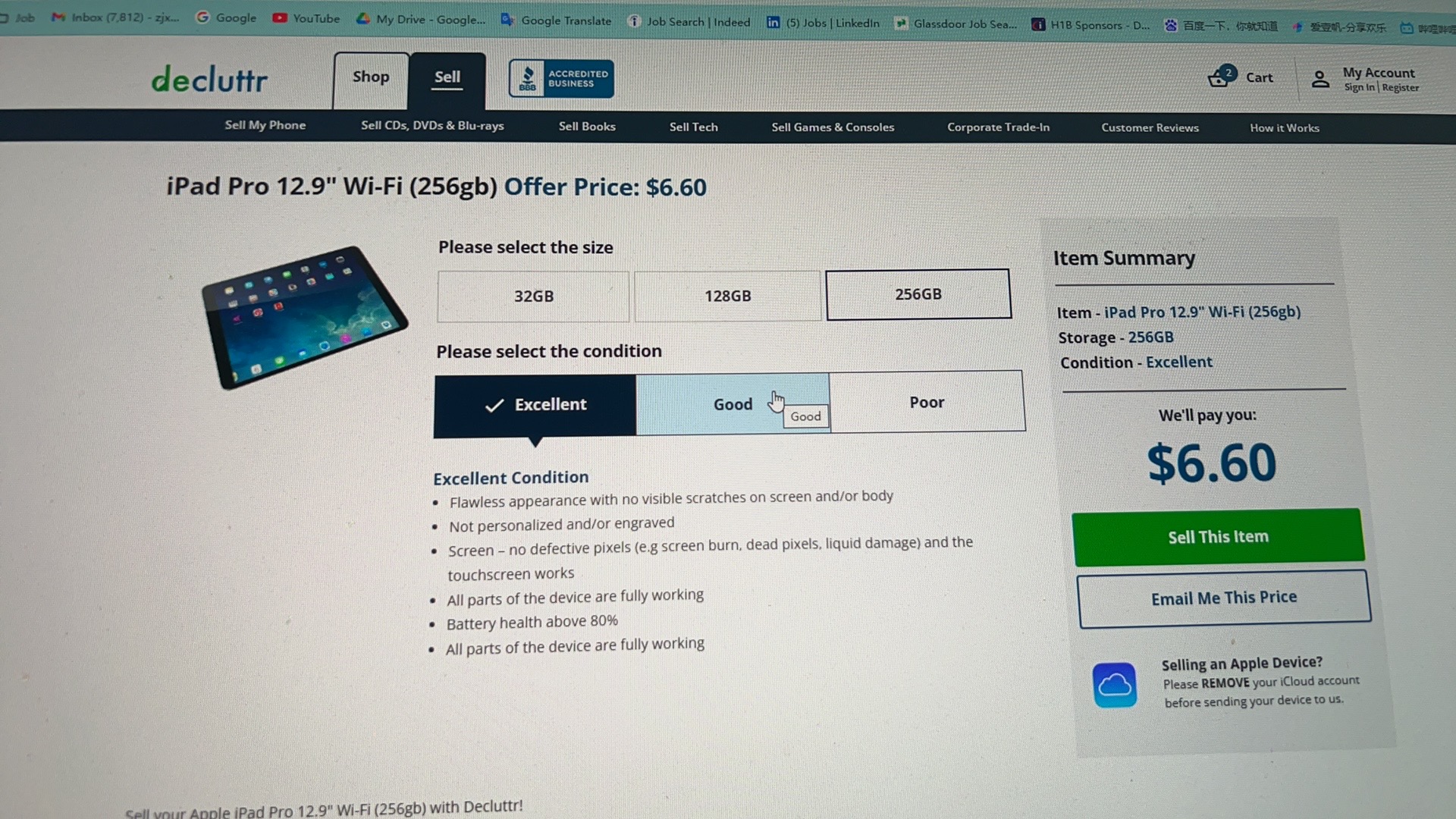Image resolution: width=1456 pixels, height=819 pixels.
Task: Open the Register link
Action: 1400,88
